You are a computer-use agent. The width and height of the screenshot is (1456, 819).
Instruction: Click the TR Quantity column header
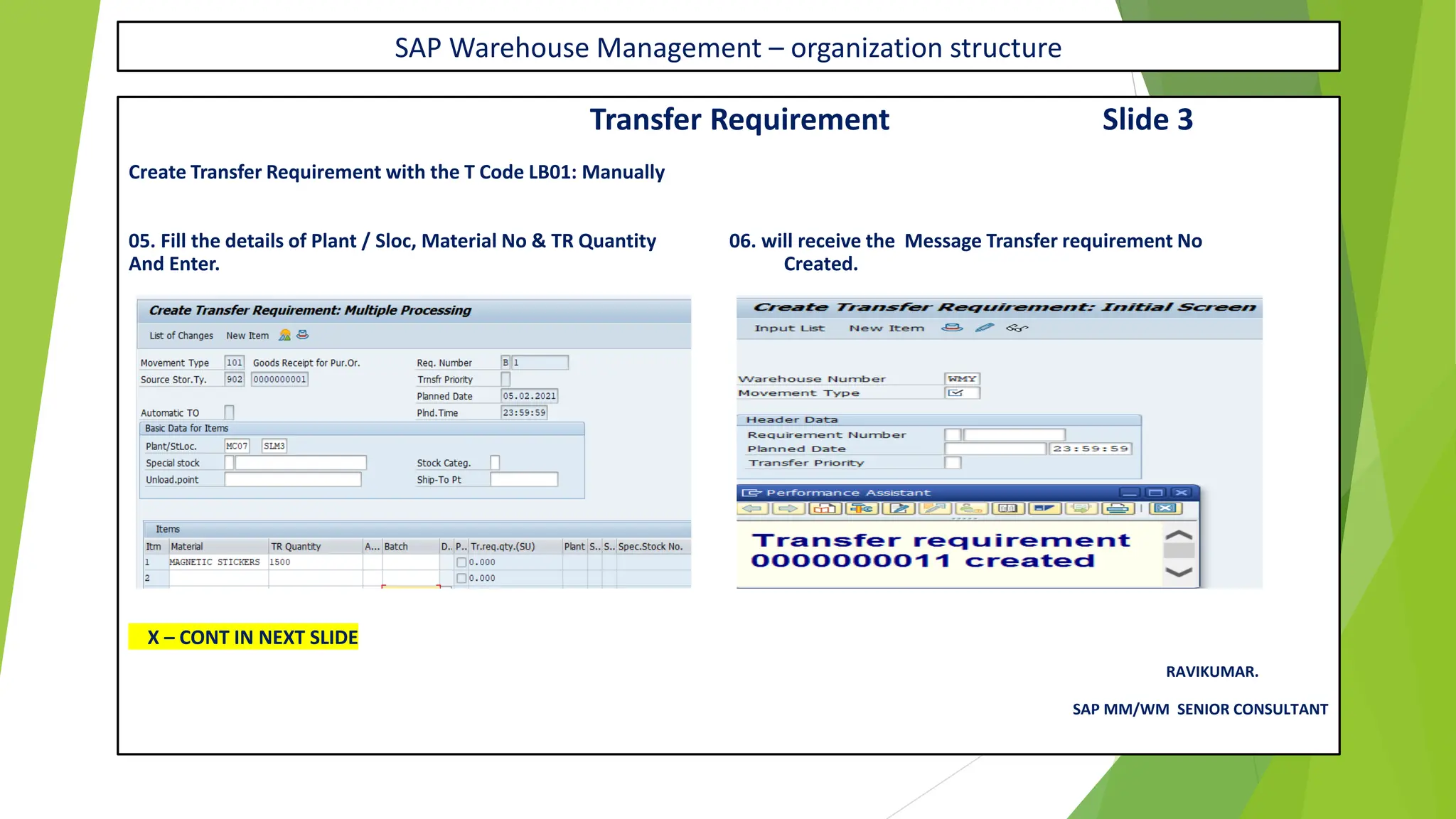coord(316,547)
